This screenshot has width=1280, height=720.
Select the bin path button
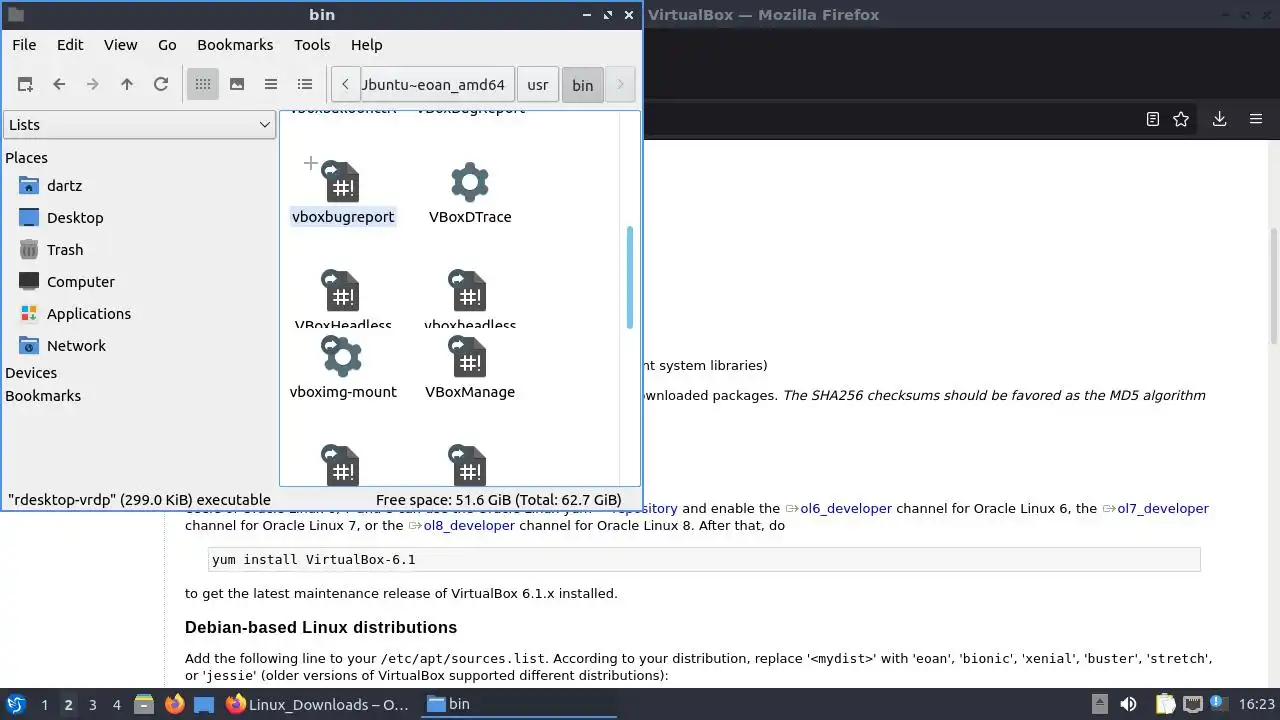pyautogui.click(x=583, y=85)
